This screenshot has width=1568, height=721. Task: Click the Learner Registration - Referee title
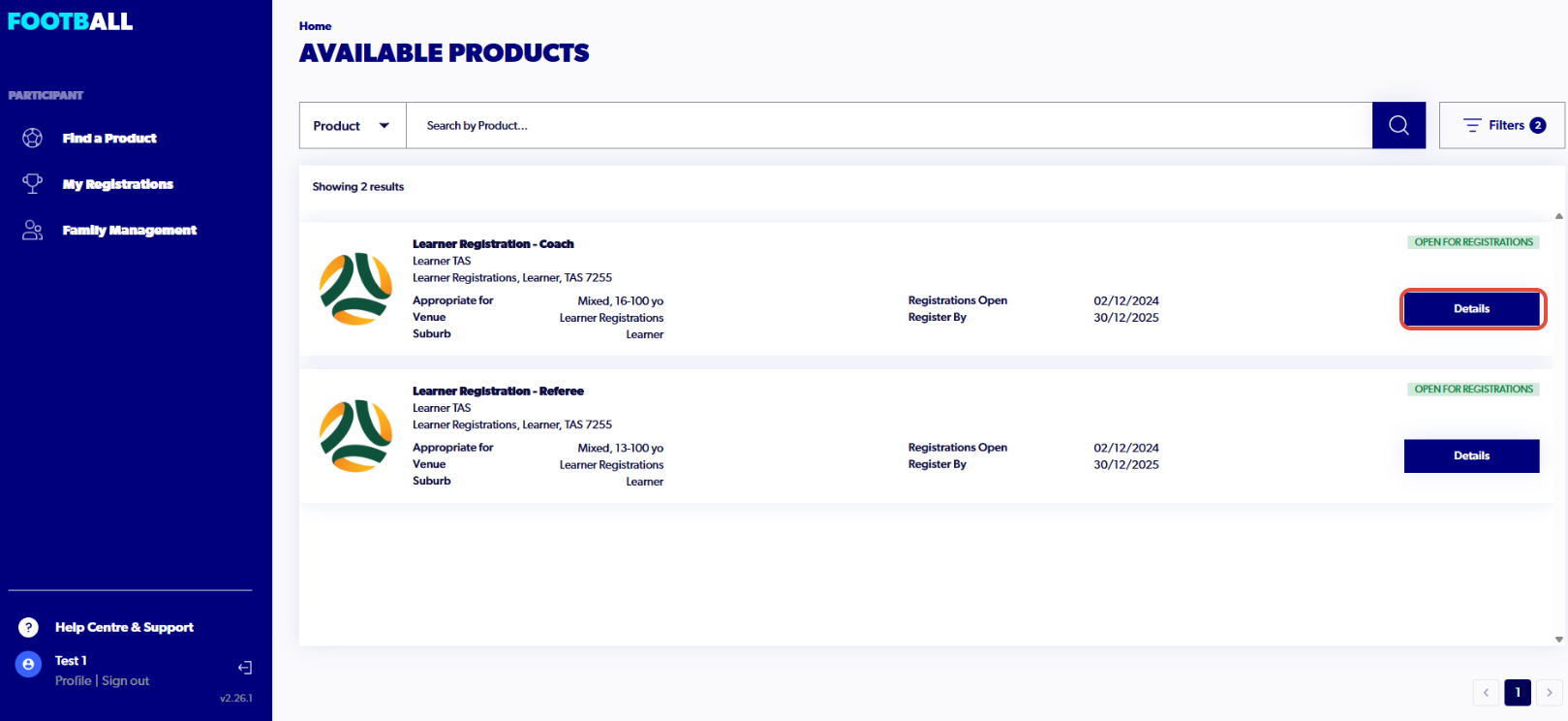coord(498,392)
